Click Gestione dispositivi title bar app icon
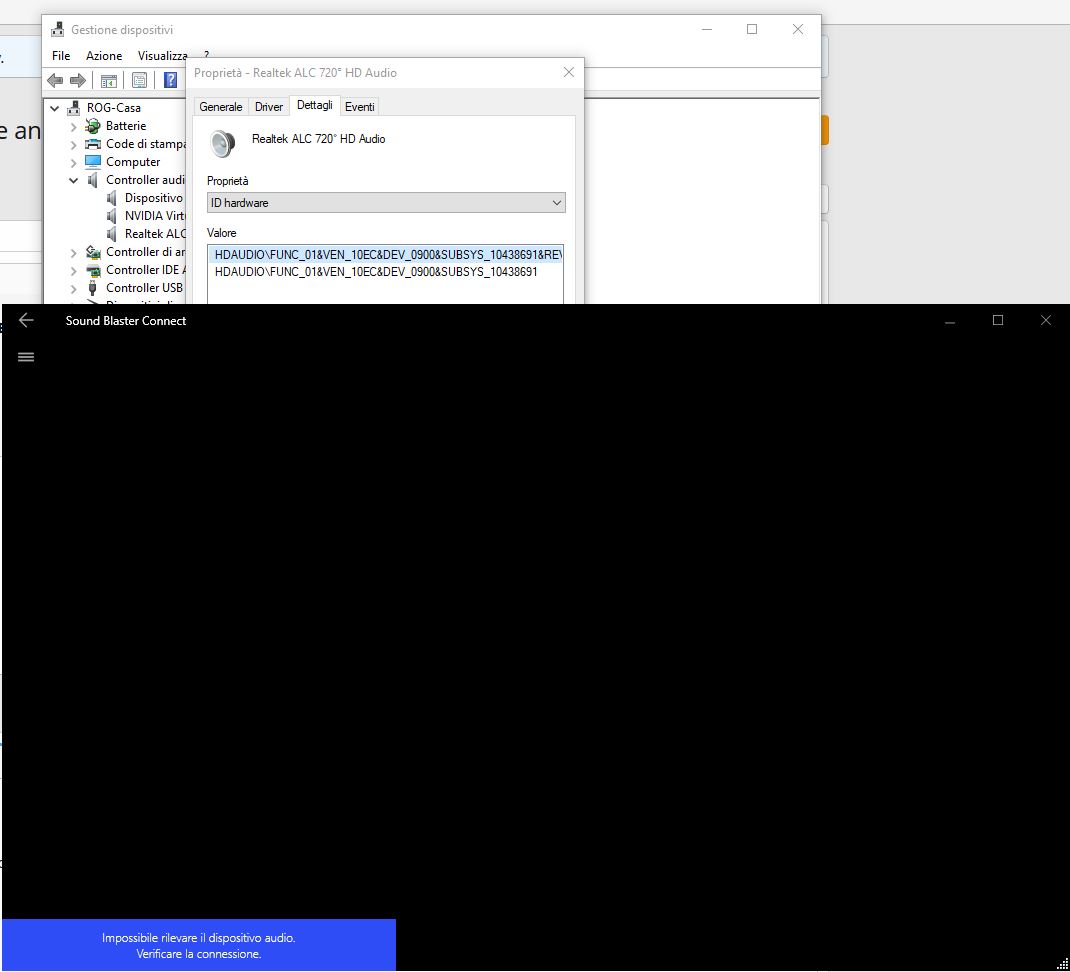The height and width of the screenshot is (972, 1070). click(58, 29)
